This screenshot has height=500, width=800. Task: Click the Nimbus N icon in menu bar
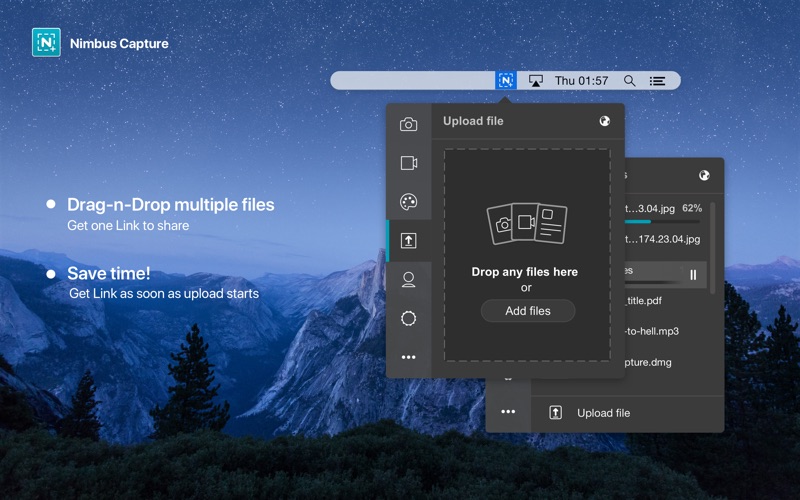click(506, 80)
